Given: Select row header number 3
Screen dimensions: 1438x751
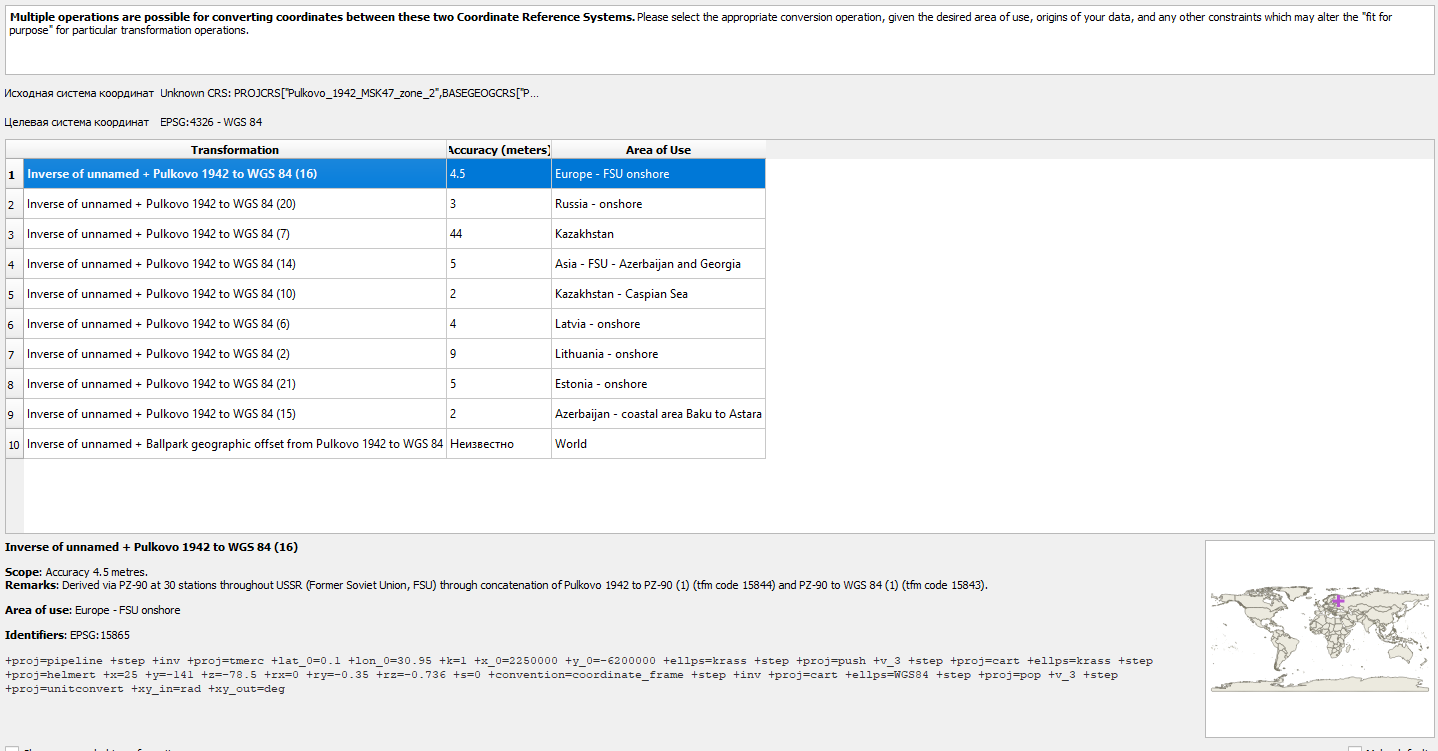Looking at the screenshot, I should pos(14,234).
